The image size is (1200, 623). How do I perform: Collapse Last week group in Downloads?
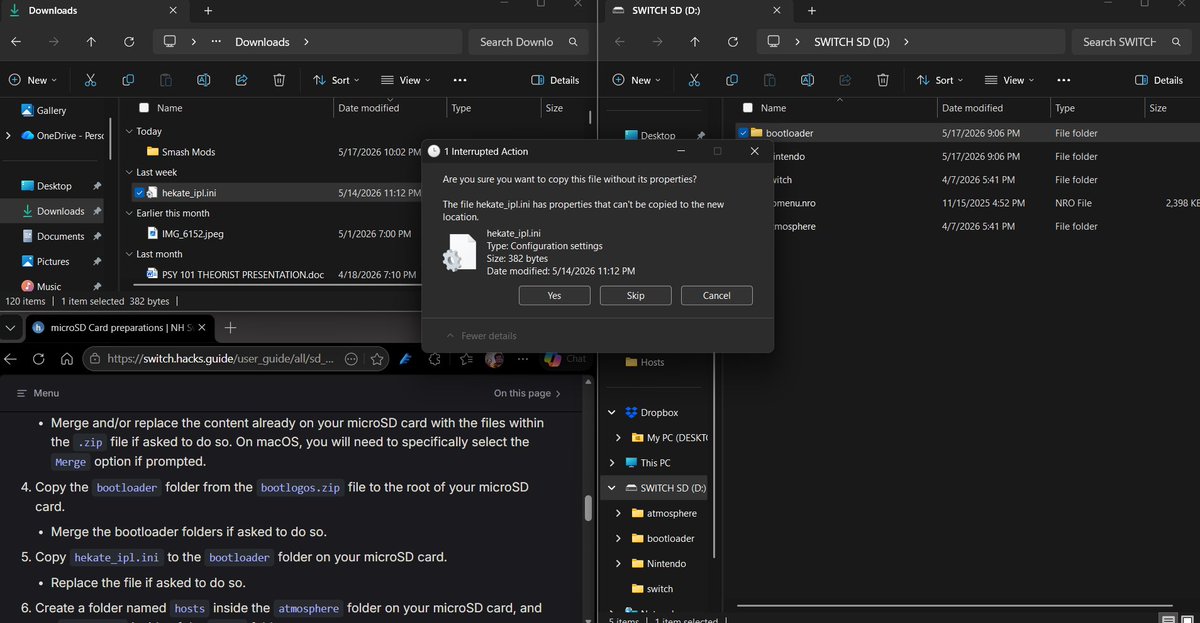[x=129, y=172]
